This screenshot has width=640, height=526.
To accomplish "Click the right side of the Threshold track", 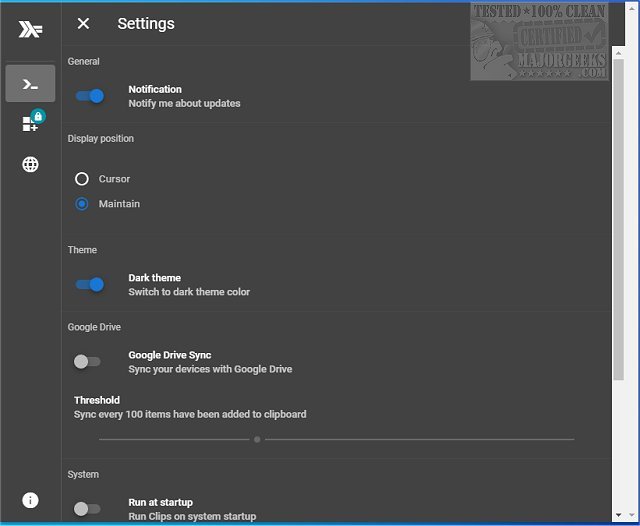I will pyautogui.click(x=480, y=439).
